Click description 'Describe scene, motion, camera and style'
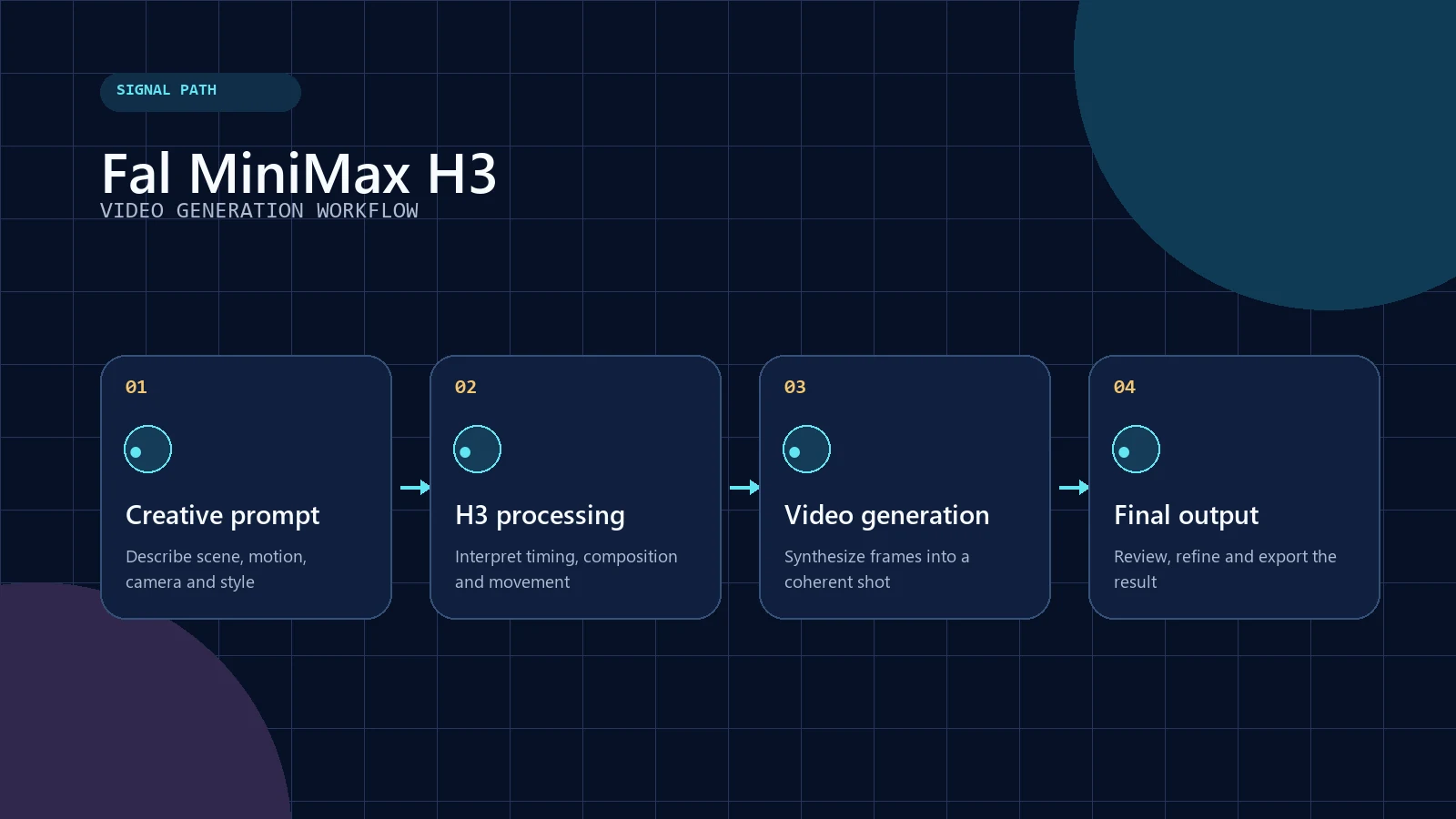This screenshot has height=819, width=1456. [x=217, y=569]
